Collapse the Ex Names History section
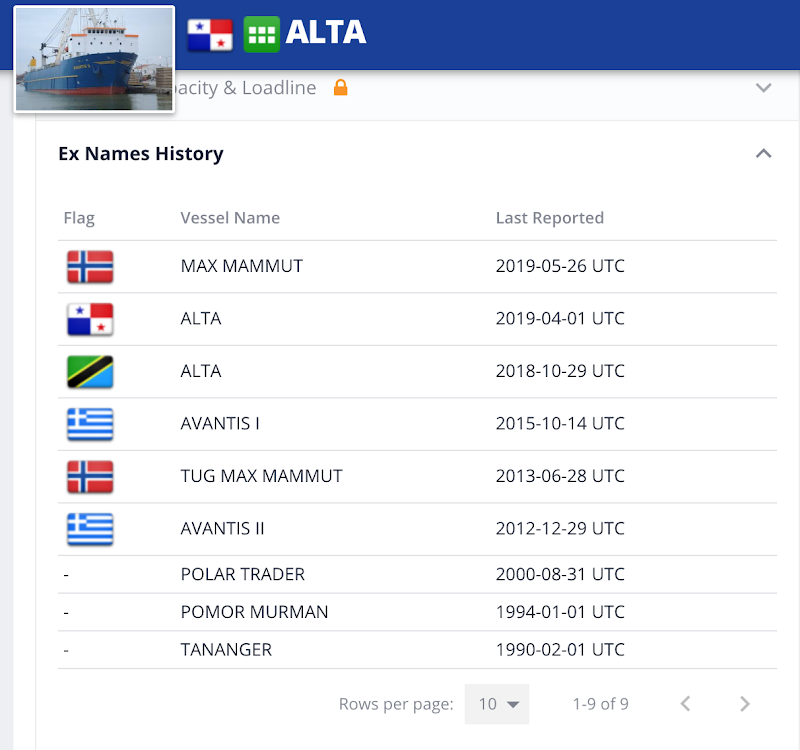The width and height of the screenshot is (800, 750). pyautogui.click(x=763, y=154)
